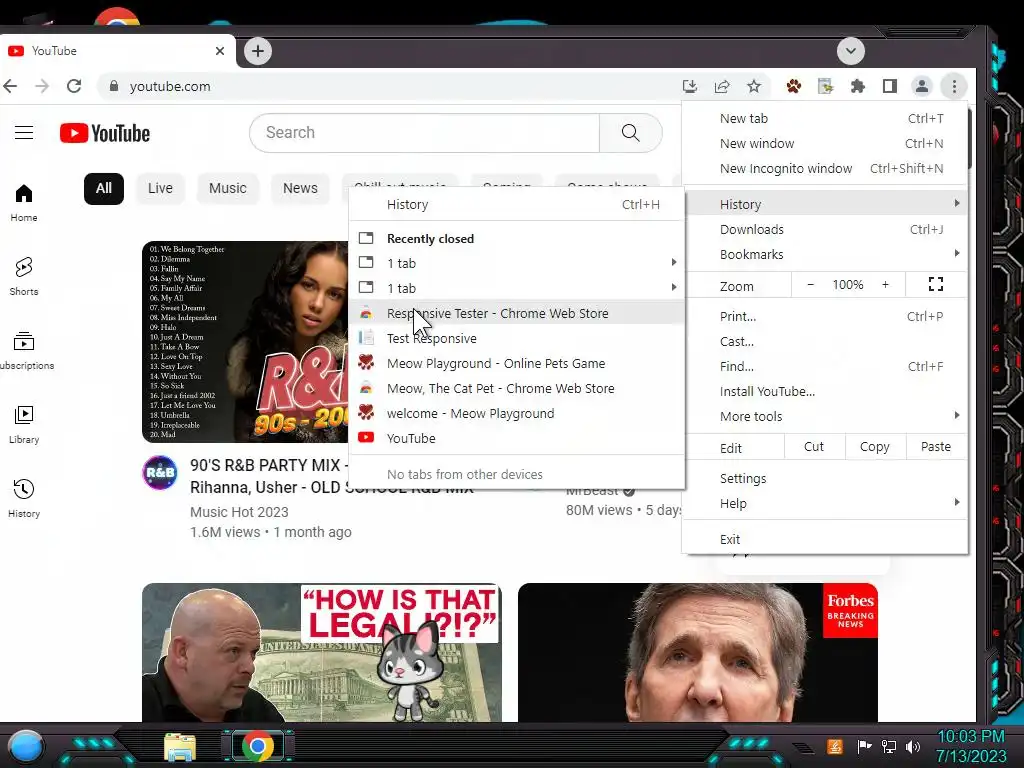Open a new tab with plus button
Image resolution: width=1024 pixels, height=768 pixels.
258,51
